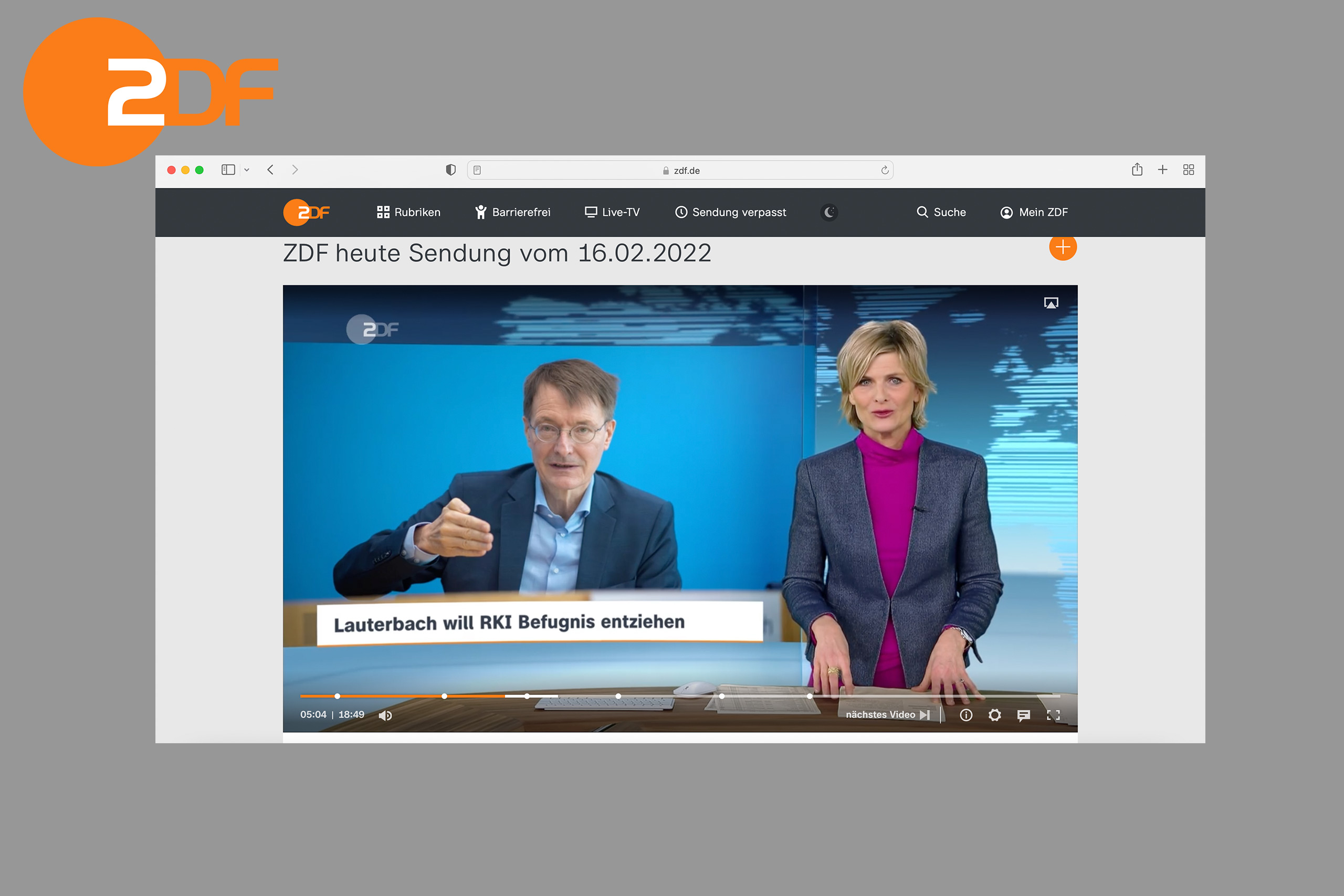
Task: Skip ahead with the nächstes Video icon
Action: (x=925, y=714)
